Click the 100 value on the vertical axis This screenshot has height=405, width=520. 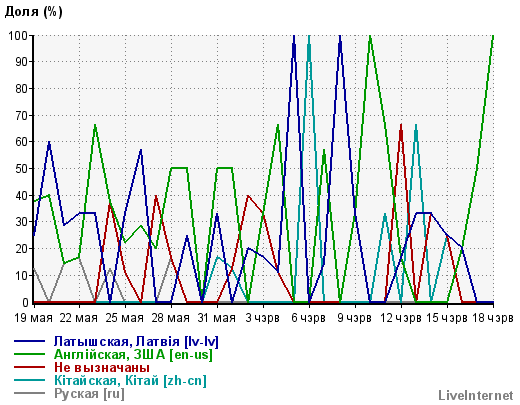point(18,35)
